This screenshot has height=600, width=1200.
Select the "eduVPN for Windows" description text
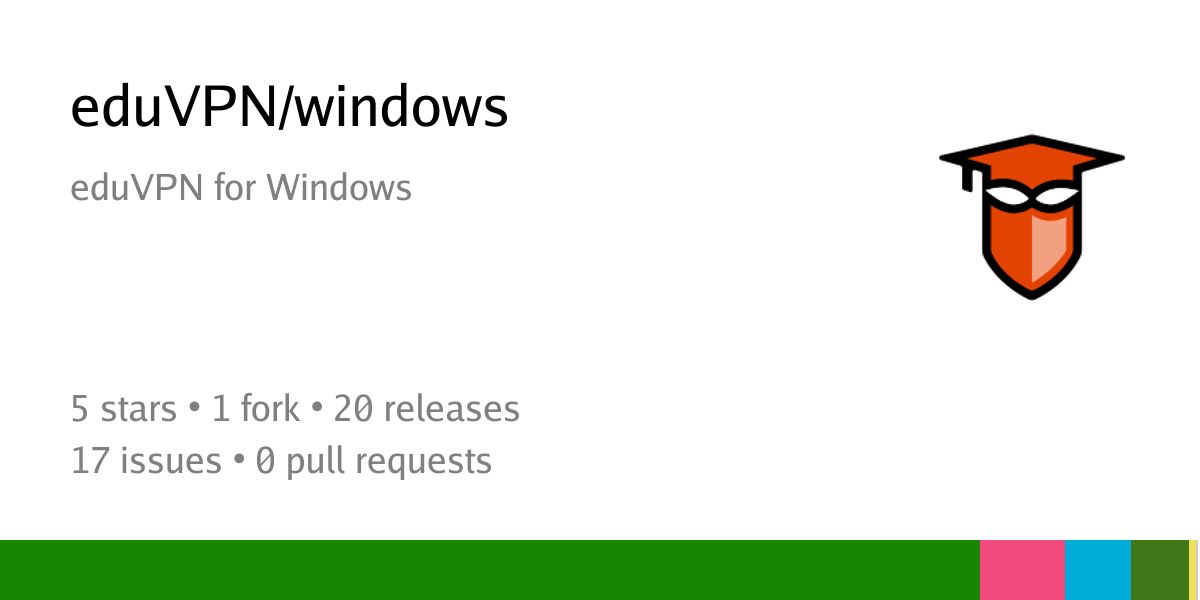[x=241, y=187]
